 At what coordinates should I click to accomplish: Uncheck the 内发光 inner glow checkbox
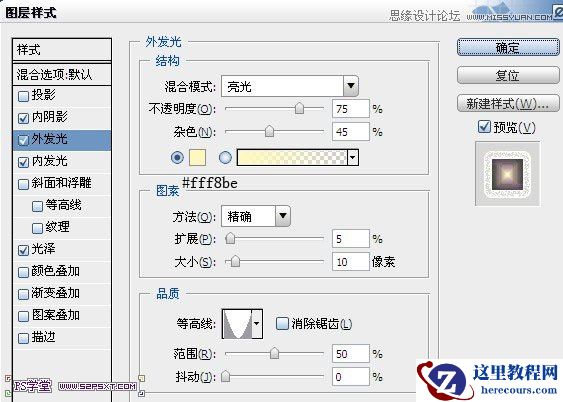click(x=23, y=162)
